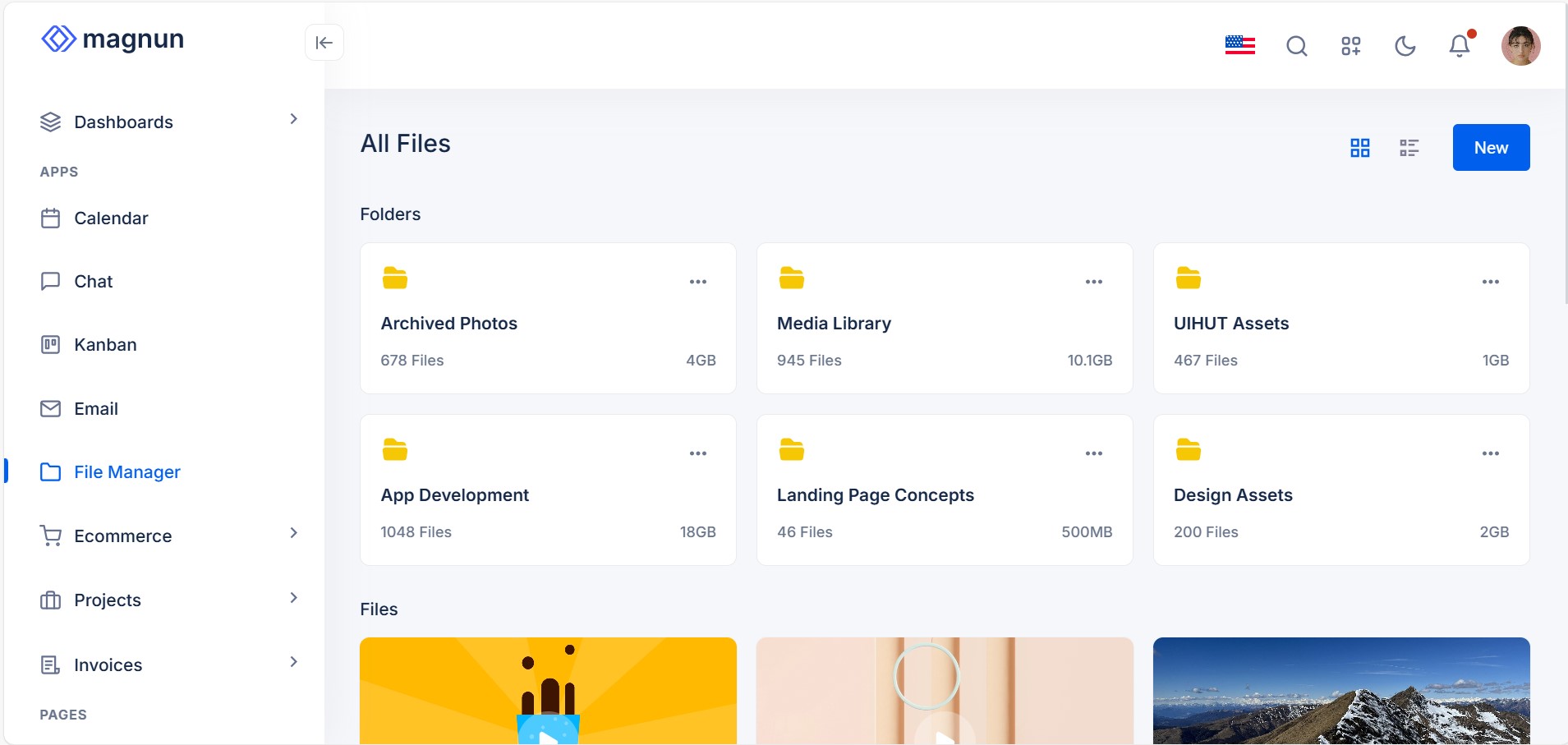Change language via the US flag
This screenshot has height=745, width=1568.
pos(1239,46)
